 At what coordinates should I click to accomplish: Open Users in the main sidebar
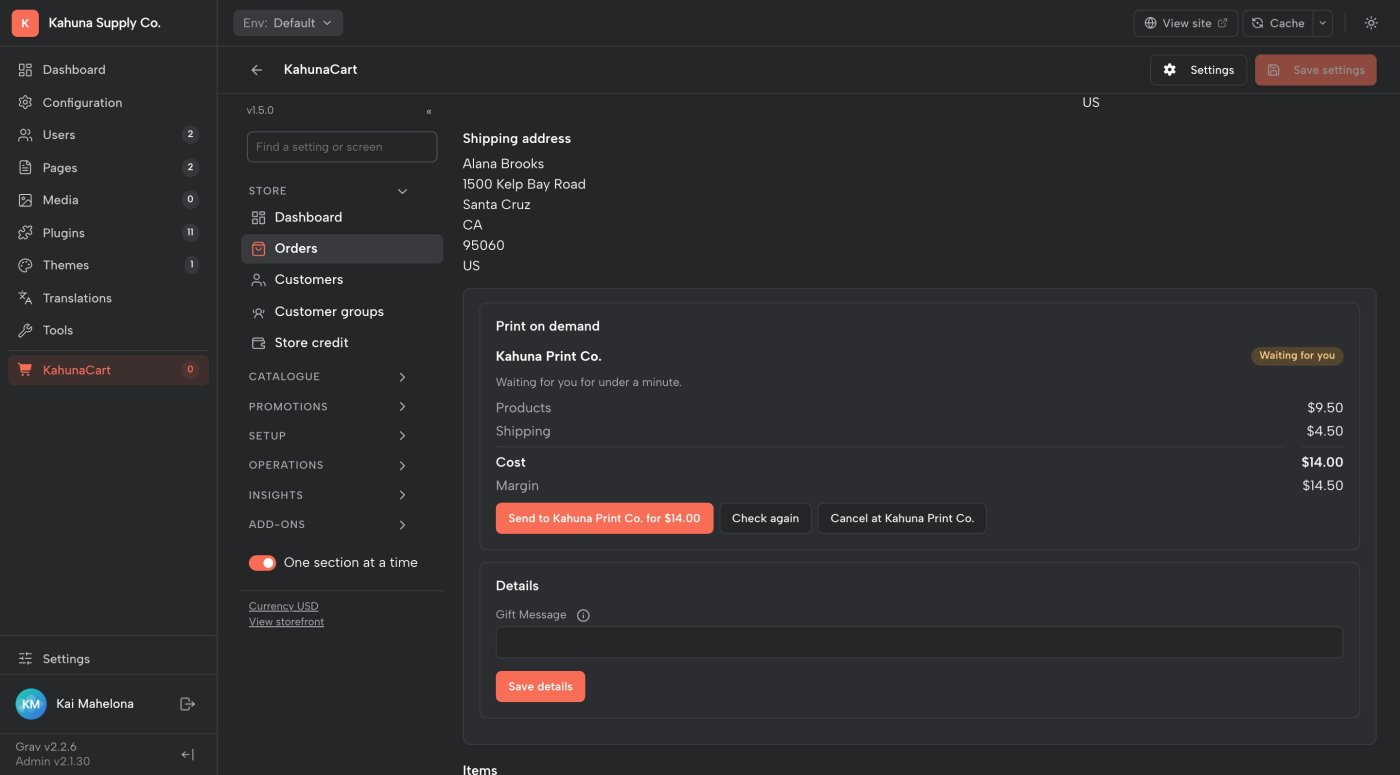108,135
